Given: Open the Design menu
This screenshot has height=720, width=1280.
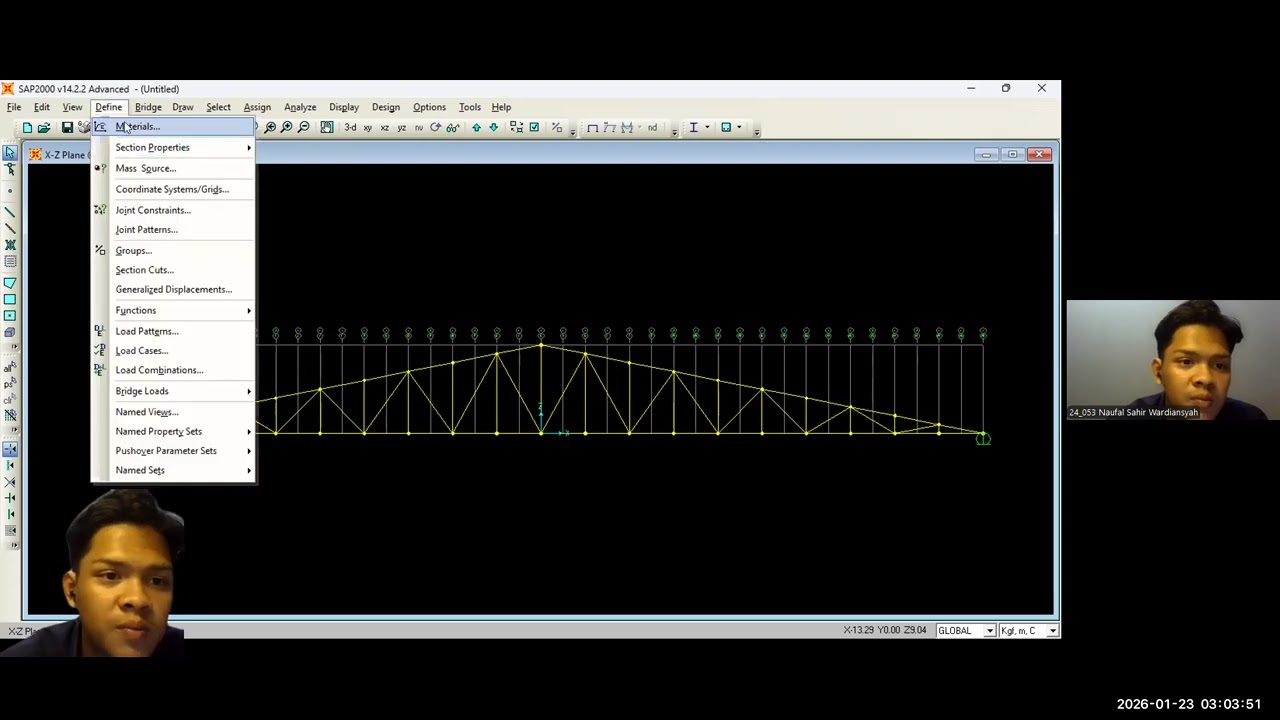Looking at the screenshot, I should [386, 107].
